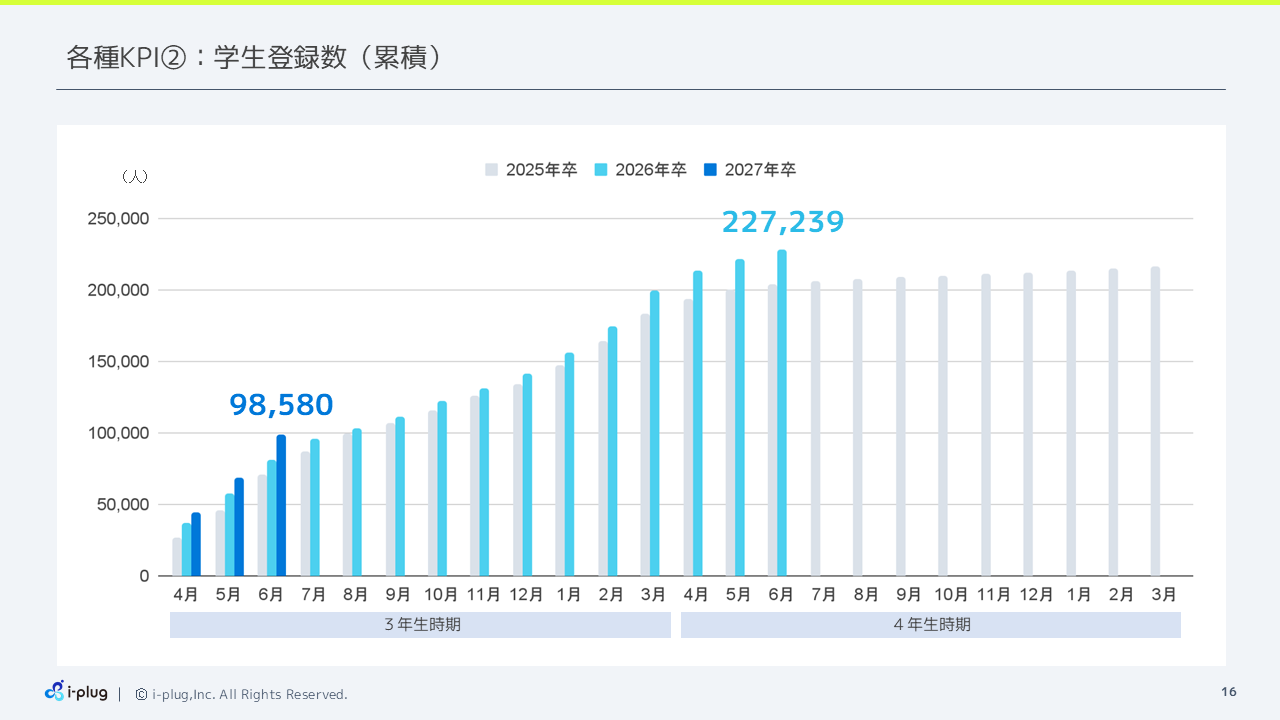Click the tallest 2026年卒 bar at 6月
Image resolution: width=1280 pixels, height=720 pixels.
781,410
